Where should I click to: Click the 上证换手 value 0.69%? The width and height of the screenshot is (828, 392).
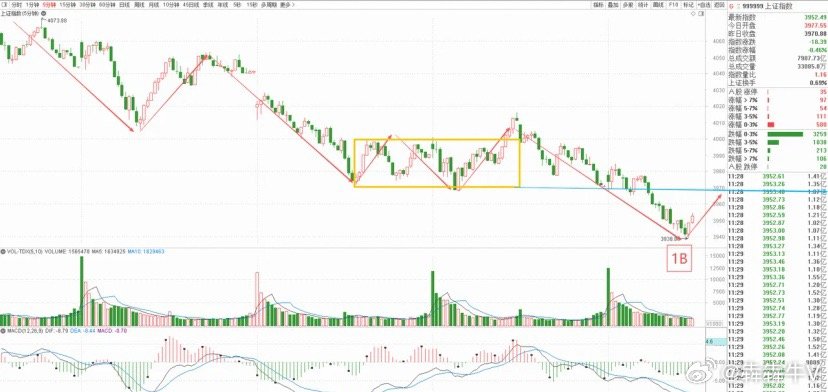point(818,83)
